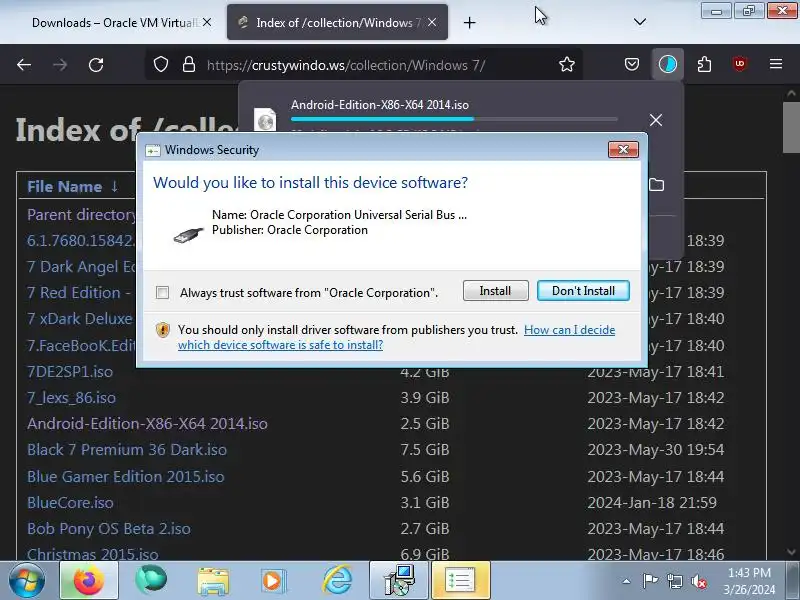Viewport: 800px width, 600px height.
Task: Open the 7 xDark Deluxe link
Action: [x=80, y=319]
